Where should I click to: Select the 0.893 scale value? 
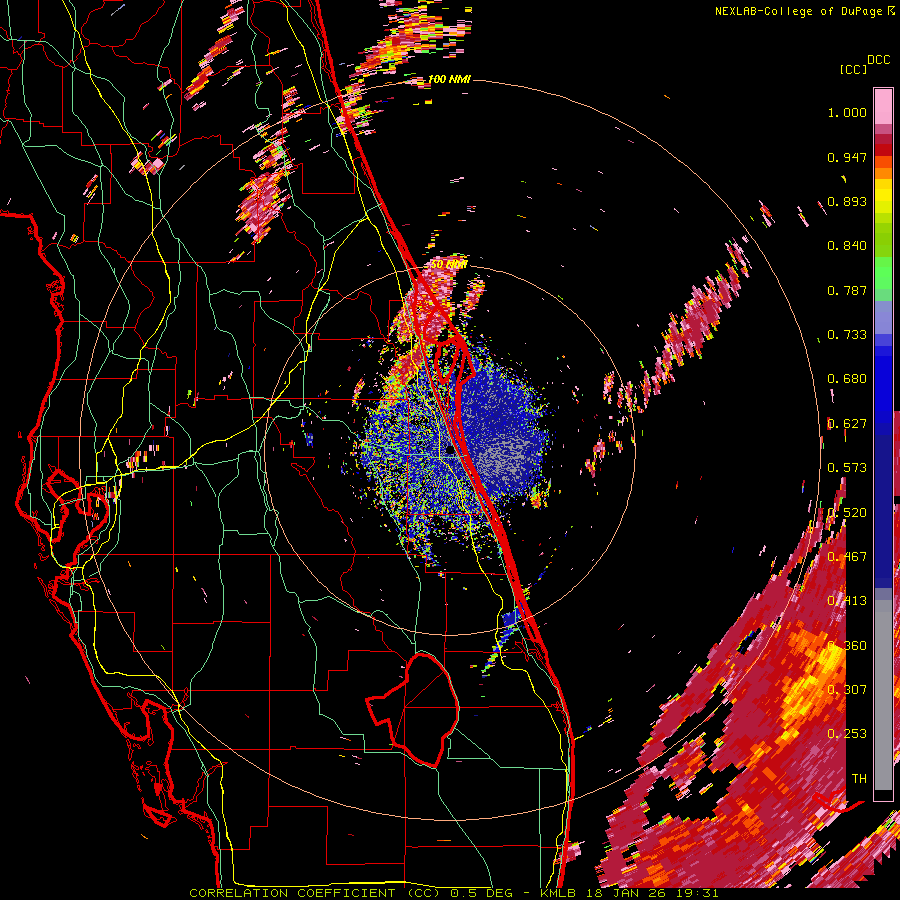tap(847, 201)
